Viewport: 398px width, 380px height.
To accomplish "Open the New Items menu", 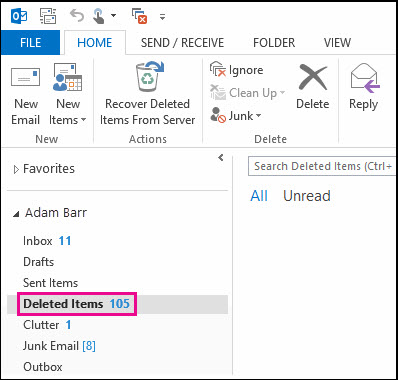I will pos(68,95).
